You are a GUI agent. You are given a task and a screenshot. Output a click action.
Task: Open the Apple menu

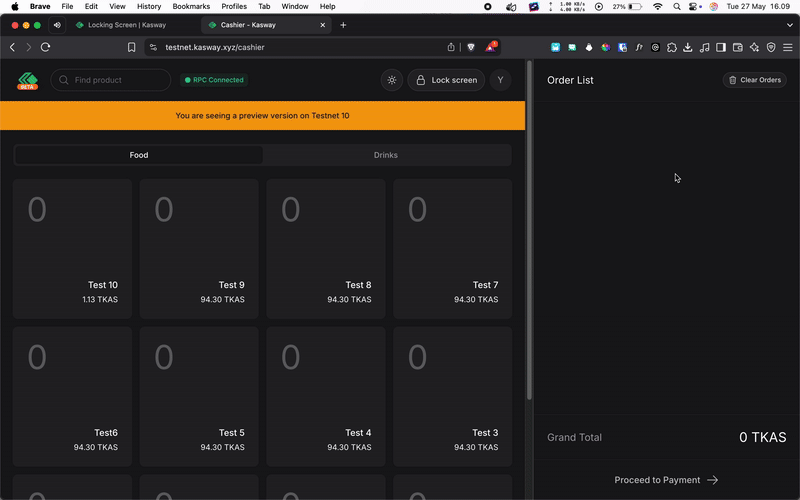[15, 7]
